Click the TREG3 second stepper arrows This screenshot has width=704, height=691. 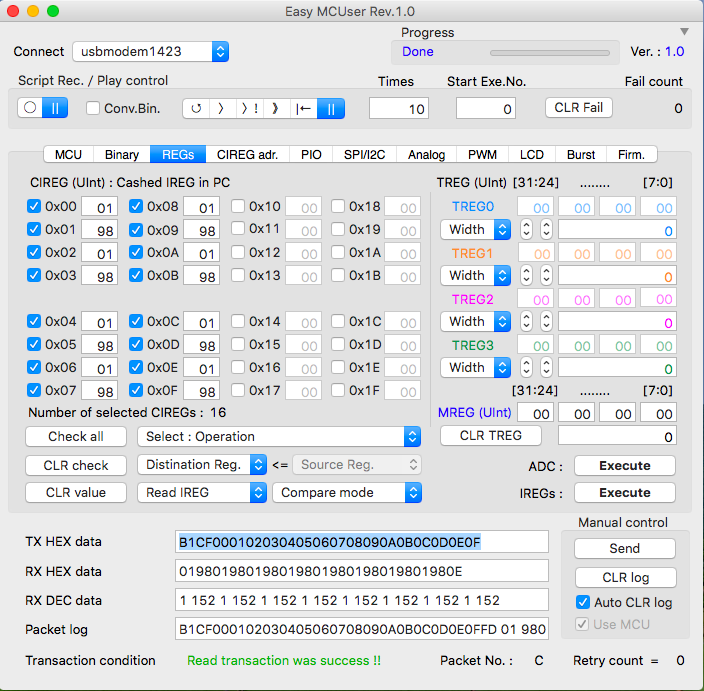tap(546, 367)
